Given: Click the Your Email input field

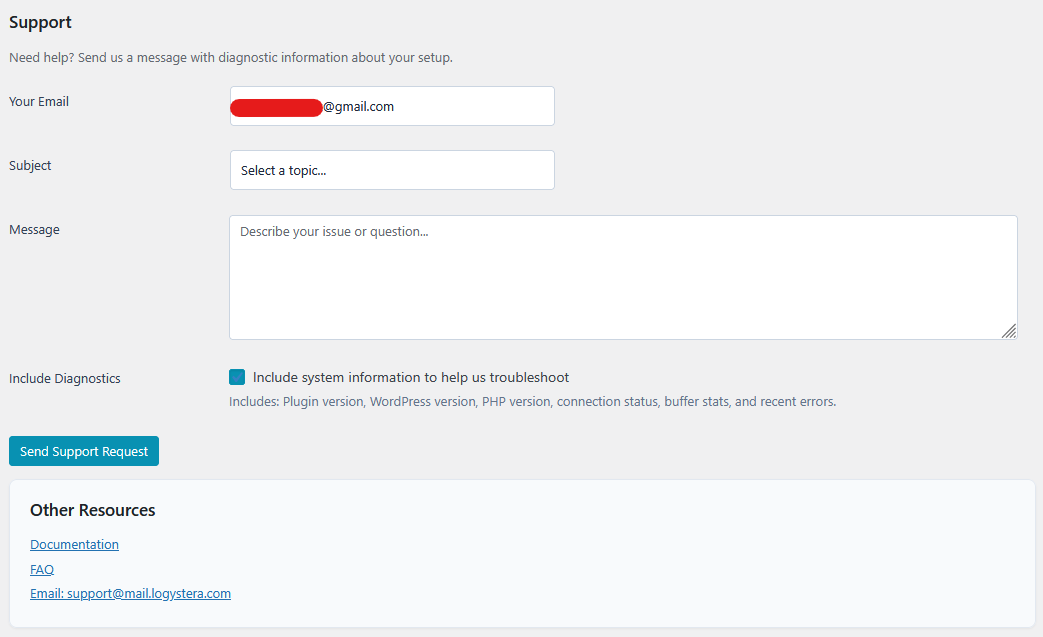Looking at the screenshot, I should click(470, 106).
